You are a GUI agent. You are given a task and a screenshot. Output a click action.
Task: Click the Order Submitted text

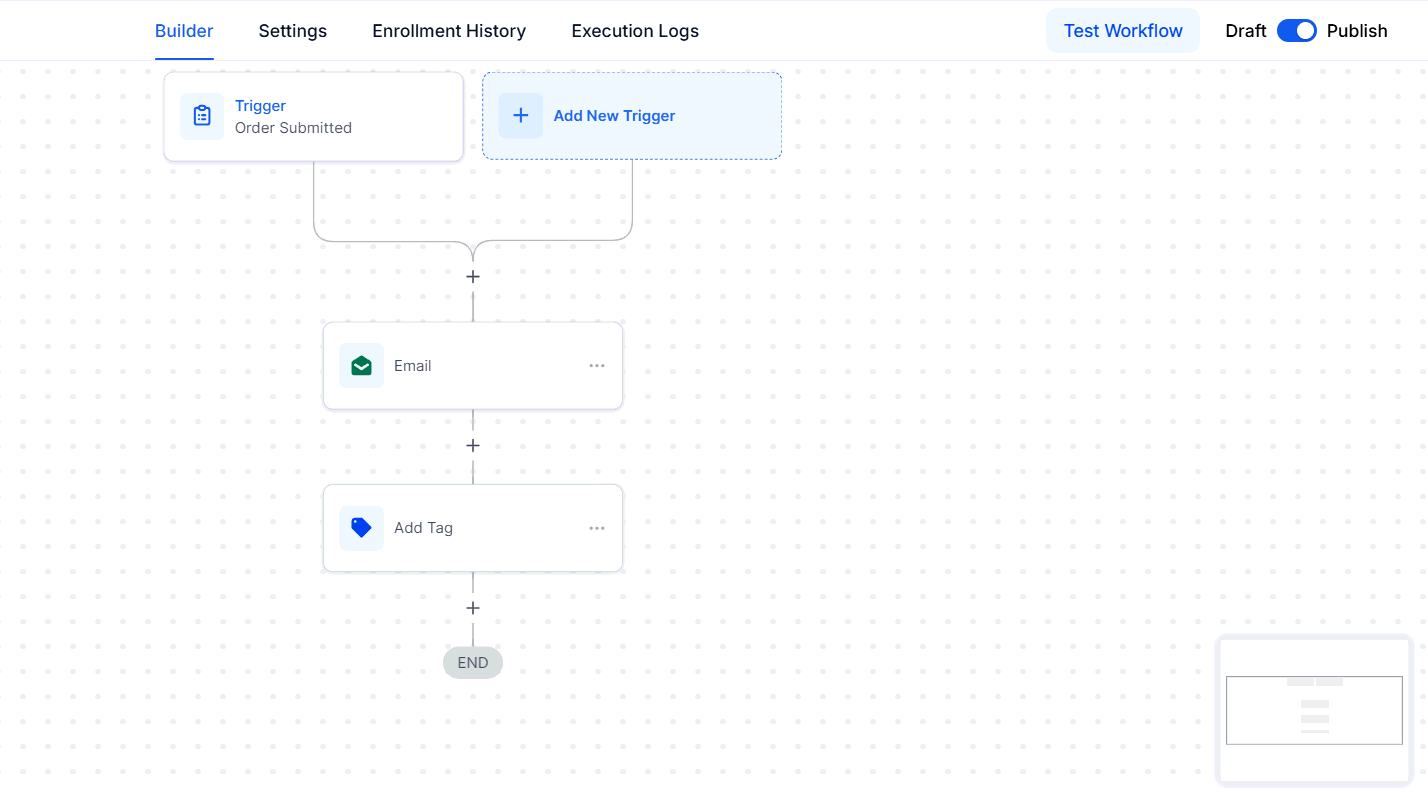(x=293, y=128)
